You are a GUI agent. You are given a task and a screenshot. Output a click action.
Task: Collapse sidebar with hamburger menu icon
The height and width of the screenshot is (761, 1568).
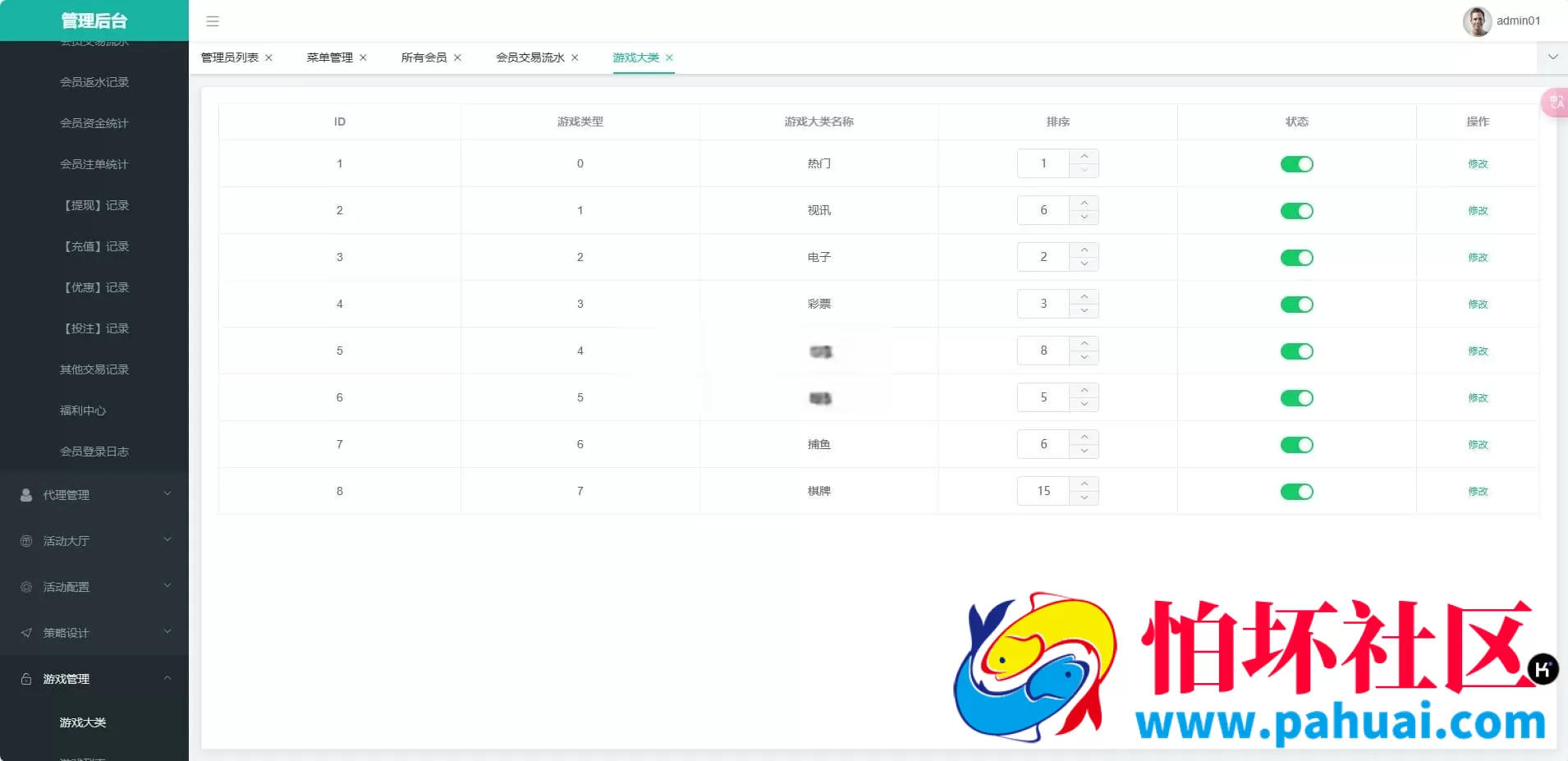[x=213, y=21]
